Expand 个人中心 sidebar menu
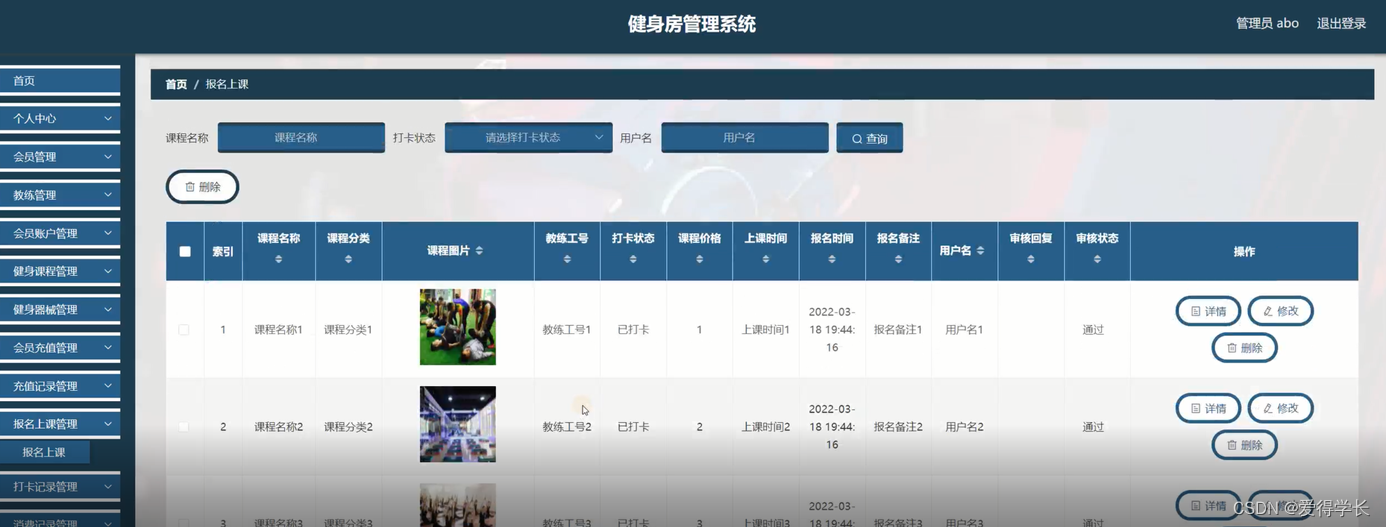The height and width of the screenshot is (527, 1386). tap(60, 118)
